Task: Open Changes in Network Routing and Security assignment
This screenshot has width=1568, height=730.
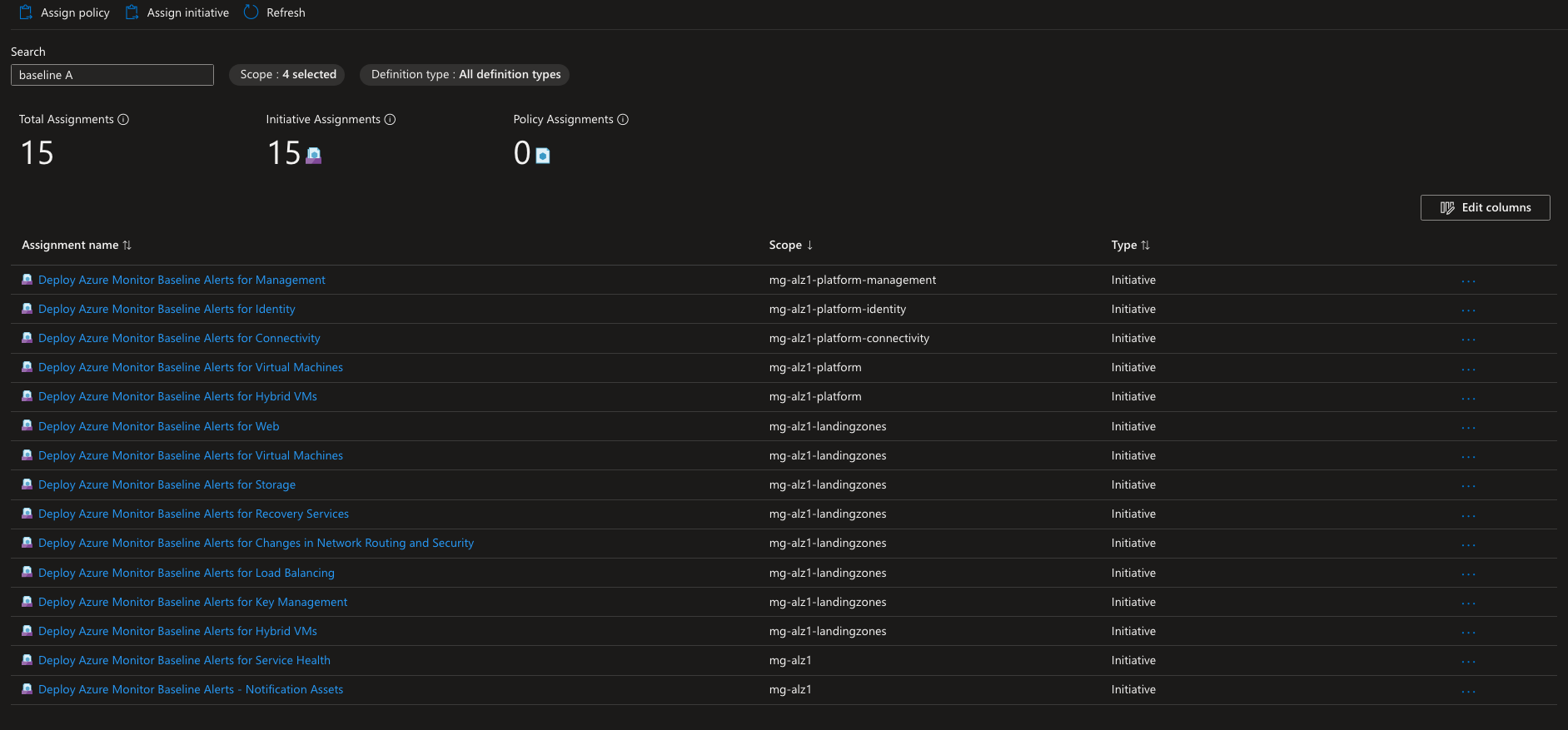Action: pos(256,543)
